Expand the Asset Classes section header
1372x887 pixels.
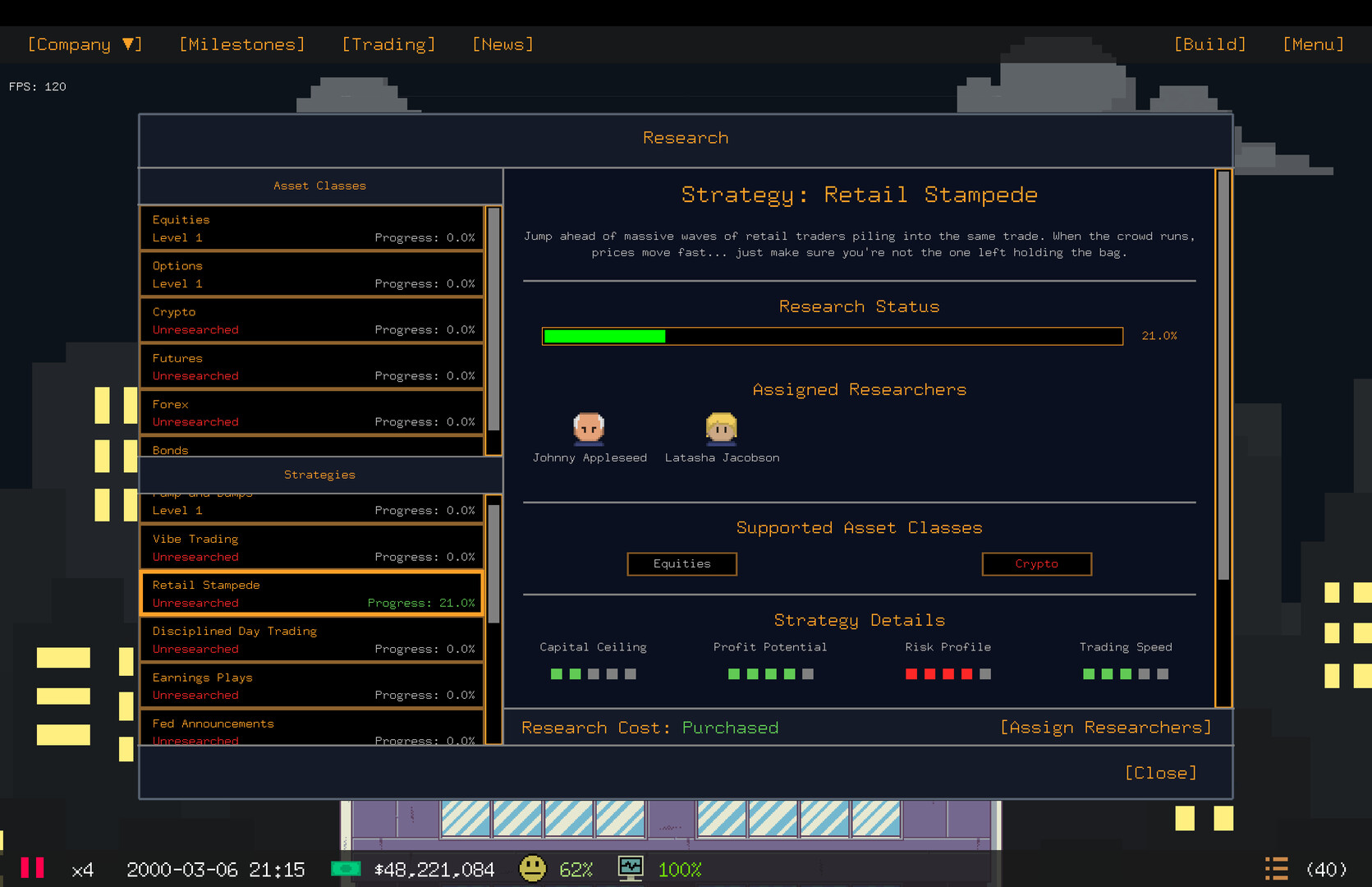point(319,186)
